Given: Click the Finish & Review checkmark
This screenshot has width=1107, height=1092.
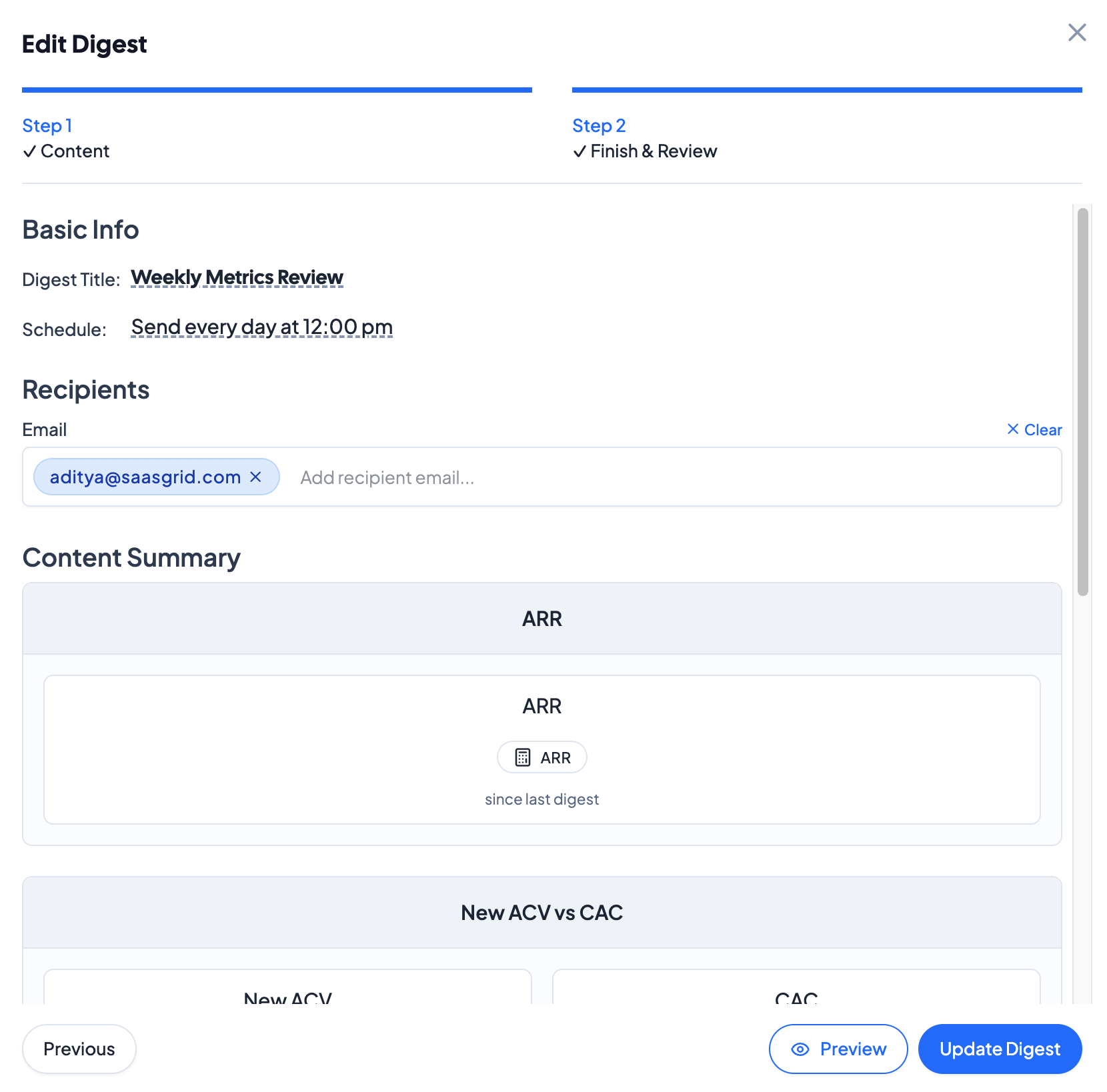Looking at the screenshot, I should coord(580,152).
